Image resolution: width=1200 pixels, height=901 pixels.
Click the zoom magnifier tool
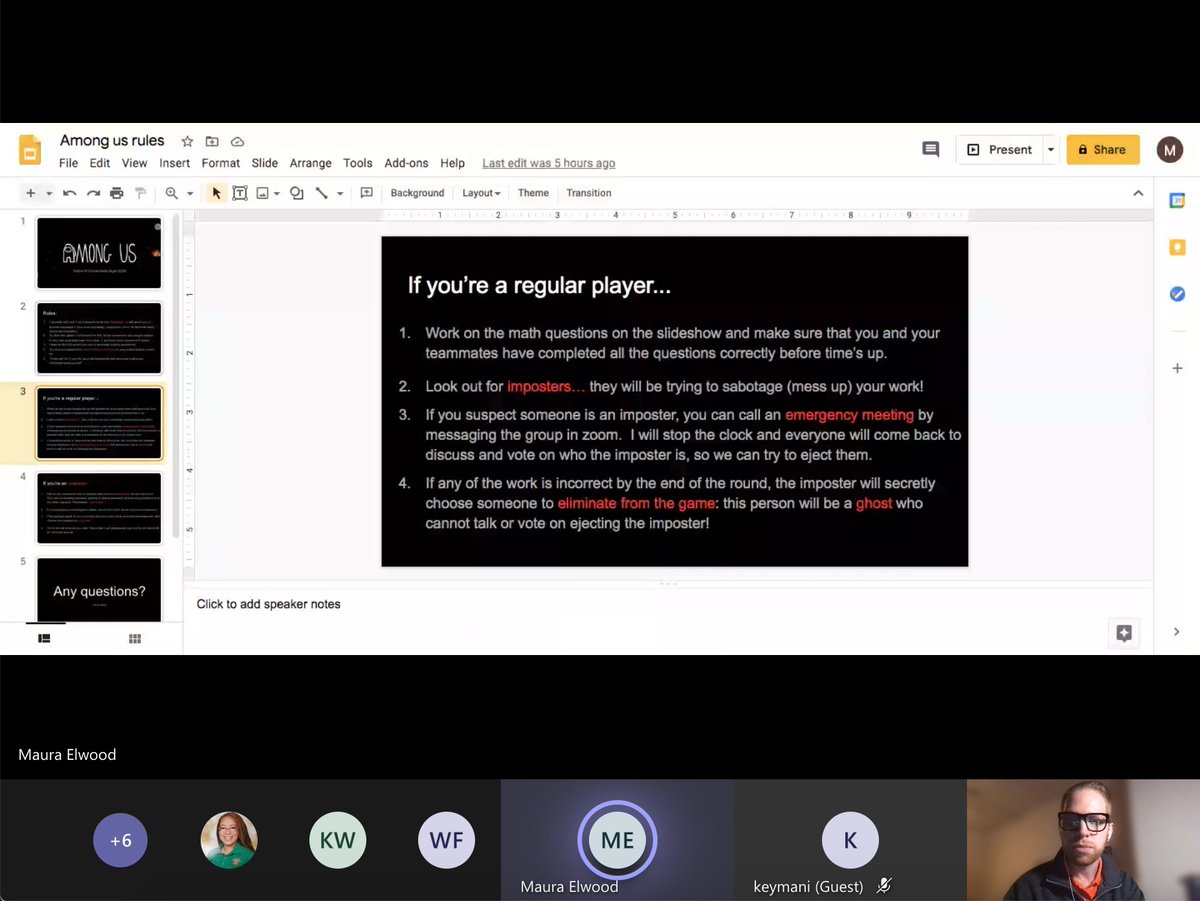coord(172,193)
